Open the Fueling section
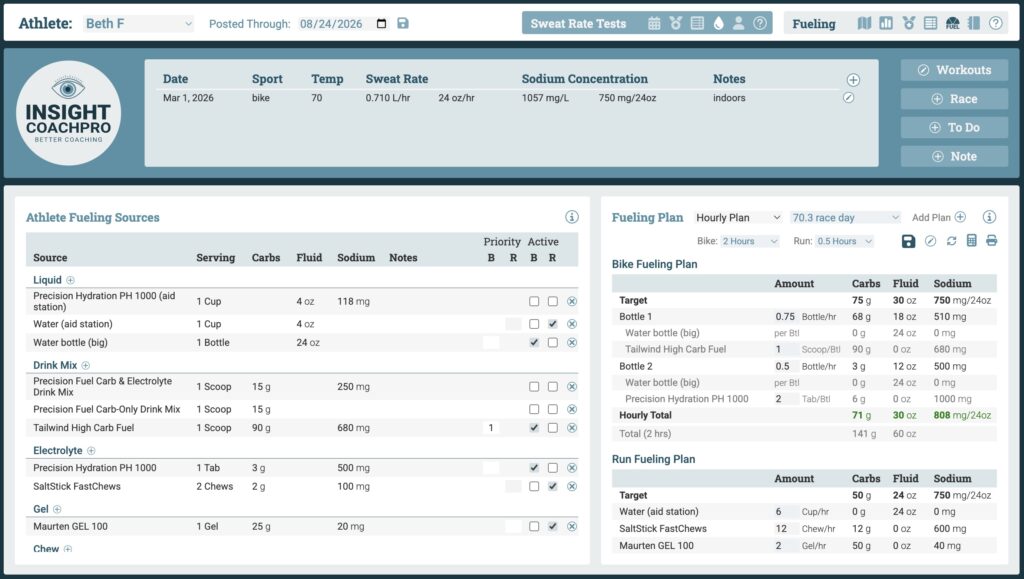The height and width of the screenshot is (579, 1024). coord(814,23)
